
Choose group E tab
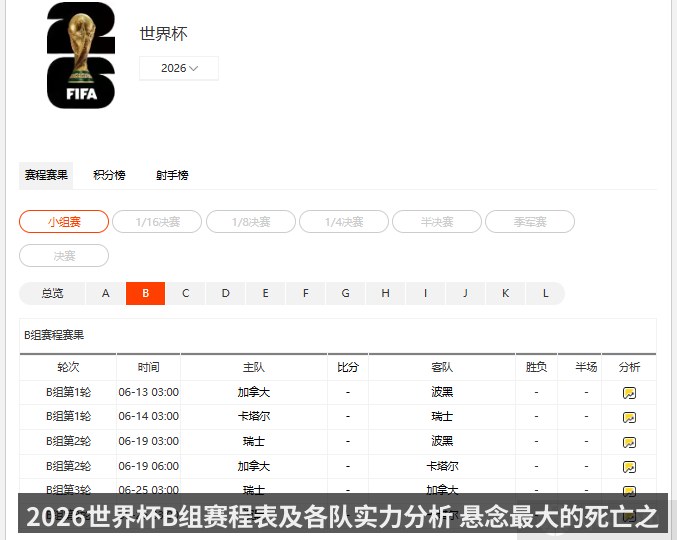point(266,294)
